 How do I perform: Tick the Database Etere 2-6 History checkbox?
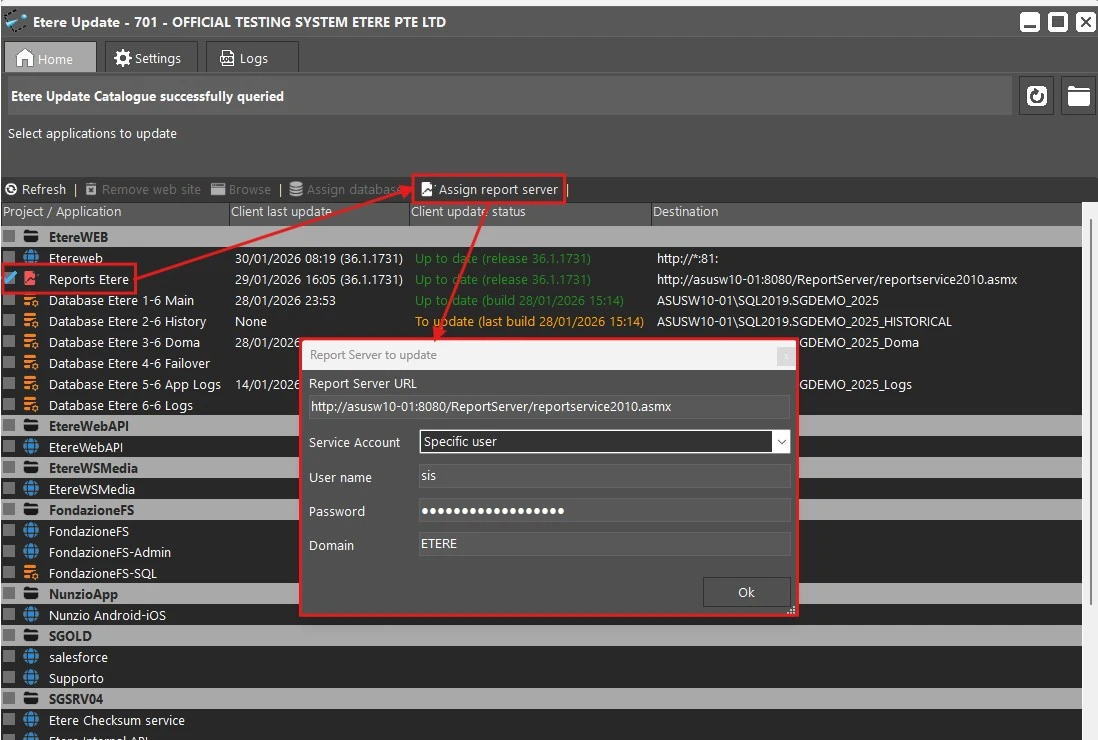(x=9, y=321)
